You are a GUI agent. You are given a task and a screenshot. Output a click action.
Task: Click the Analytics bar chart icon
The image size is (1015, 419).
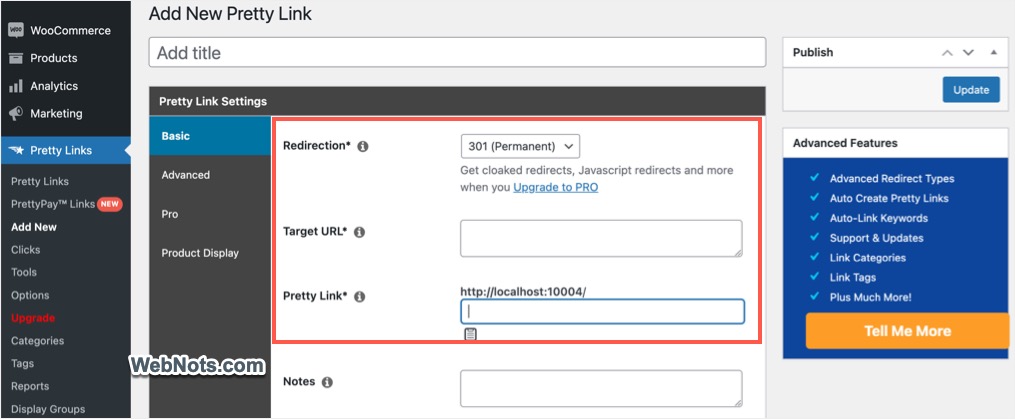(x=16, y=86)
